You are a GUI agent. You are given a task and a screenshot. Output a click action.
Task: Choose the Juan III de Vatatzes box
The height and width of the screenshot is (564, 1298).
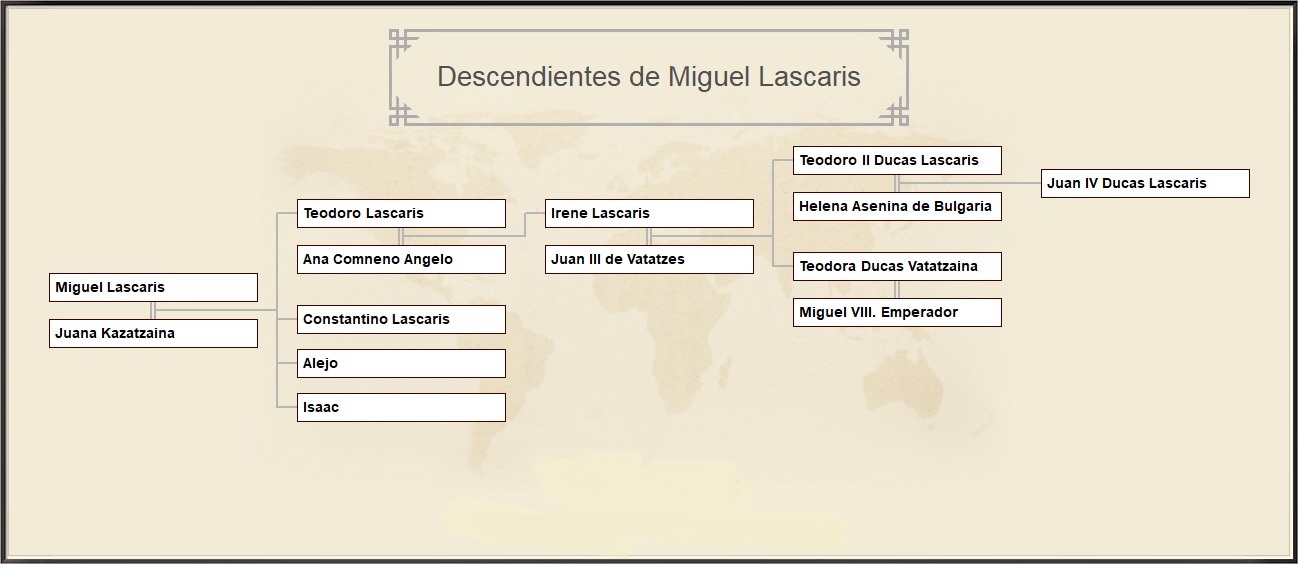click(x=649, y=259)
